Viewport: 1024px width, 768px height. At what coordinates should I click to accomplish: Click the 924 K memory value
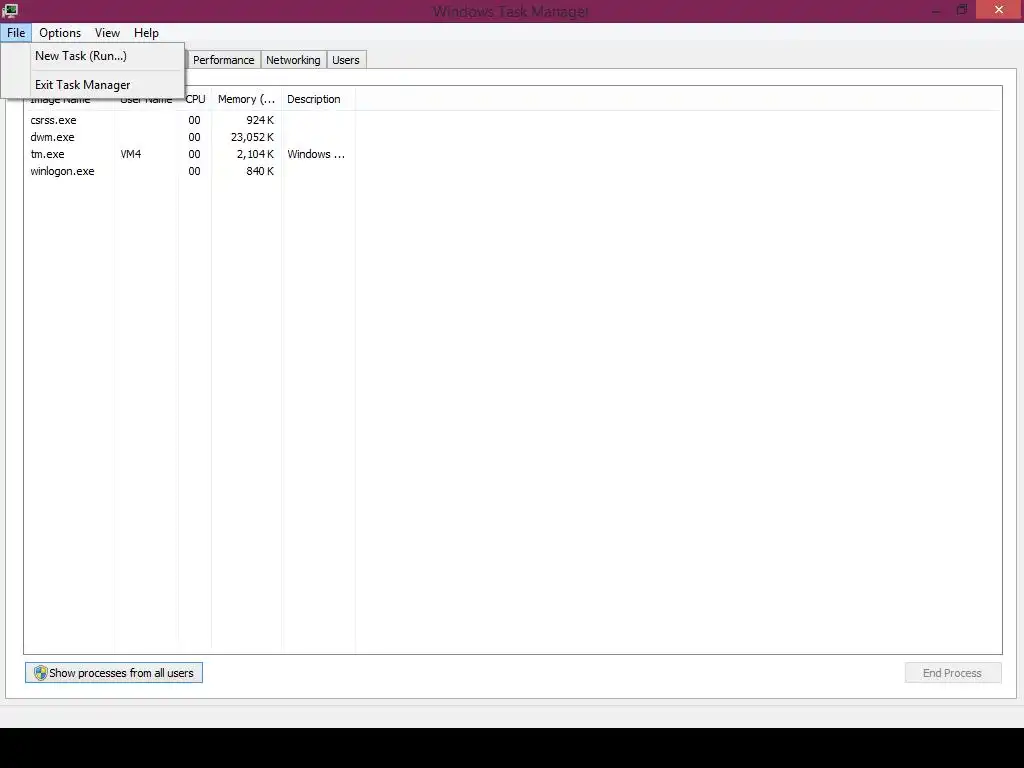click(x=260, y=120)
